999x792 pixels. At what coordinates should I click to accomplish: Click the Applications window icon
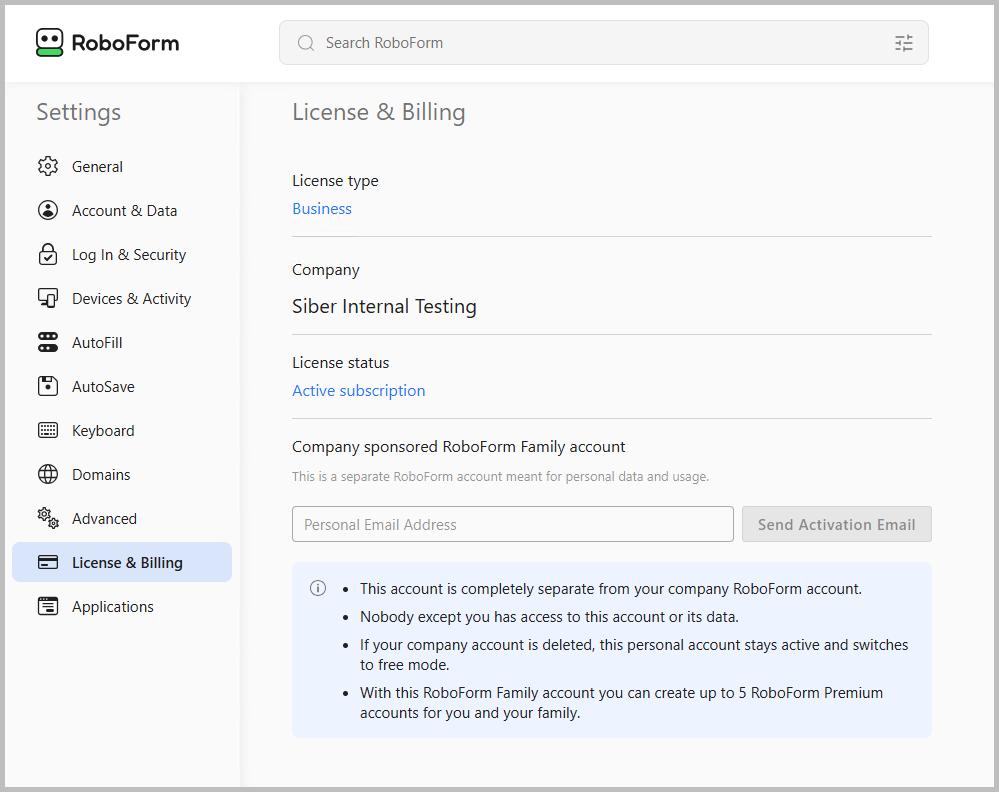48,607
